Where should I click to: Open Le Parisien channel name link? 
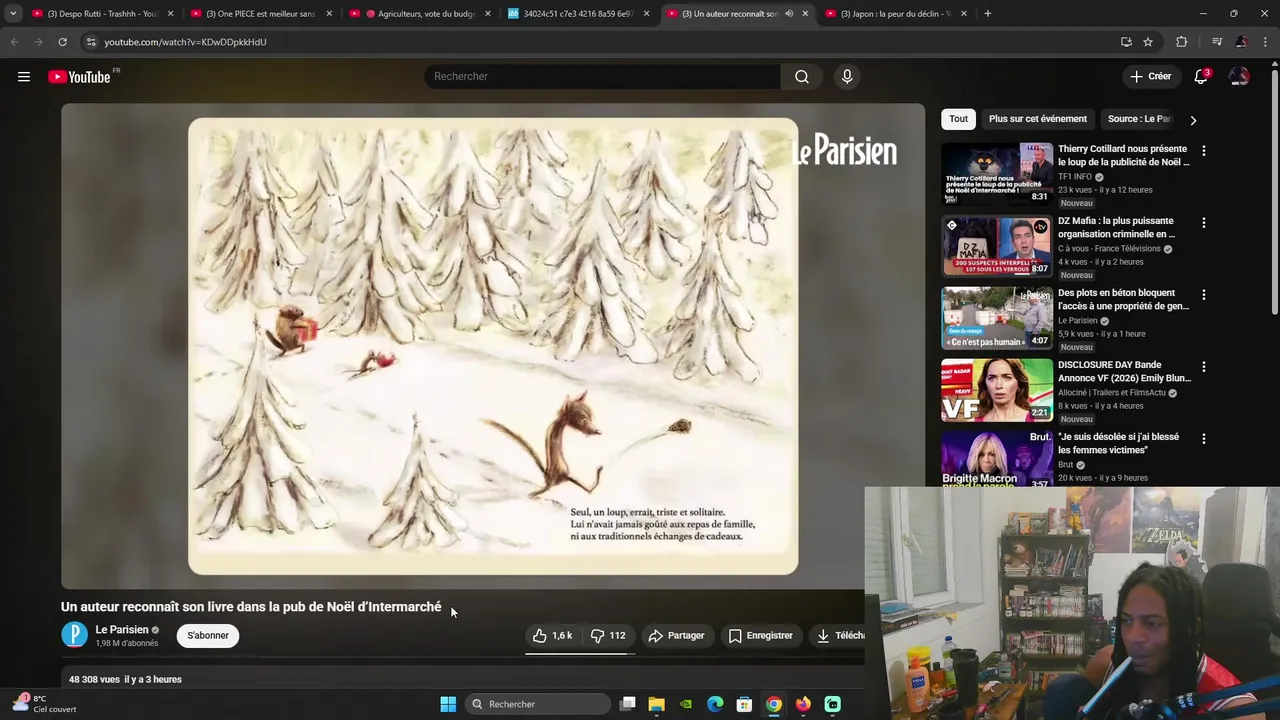(x=121, y=630)
